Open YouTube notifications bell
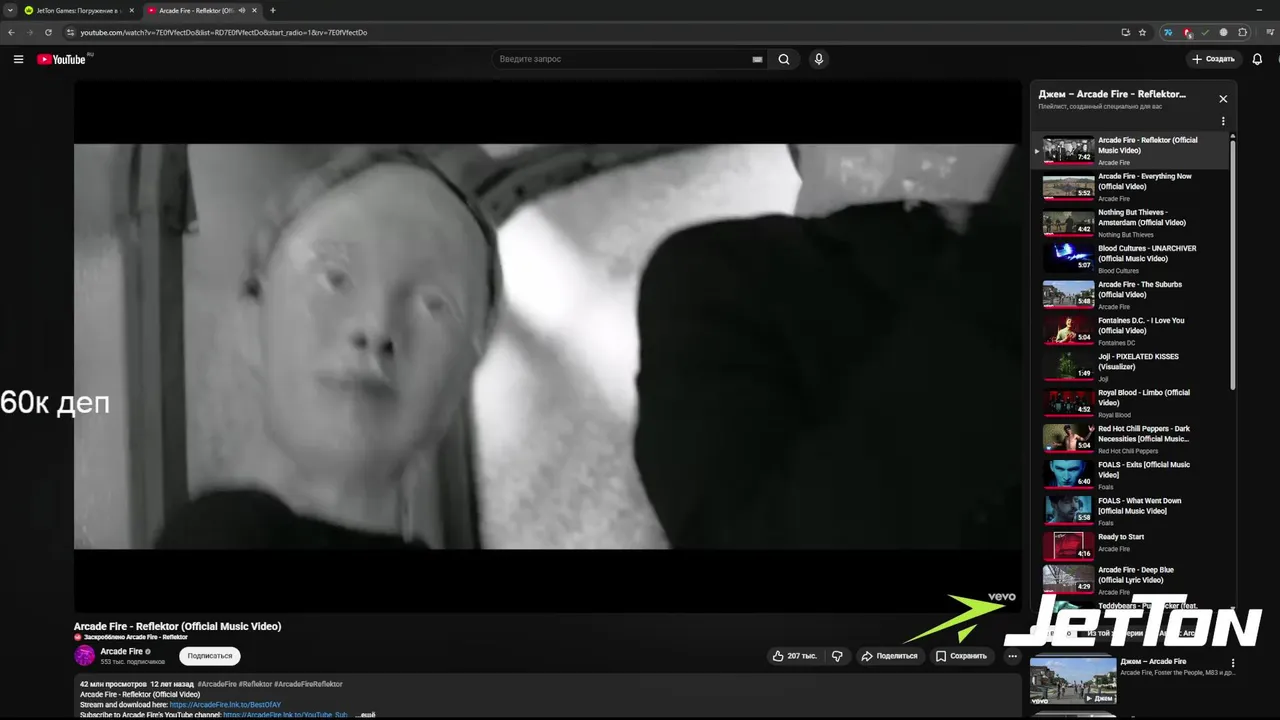Image resolution: width=1280 pixels, height=720 pixels. (1257, 59)
